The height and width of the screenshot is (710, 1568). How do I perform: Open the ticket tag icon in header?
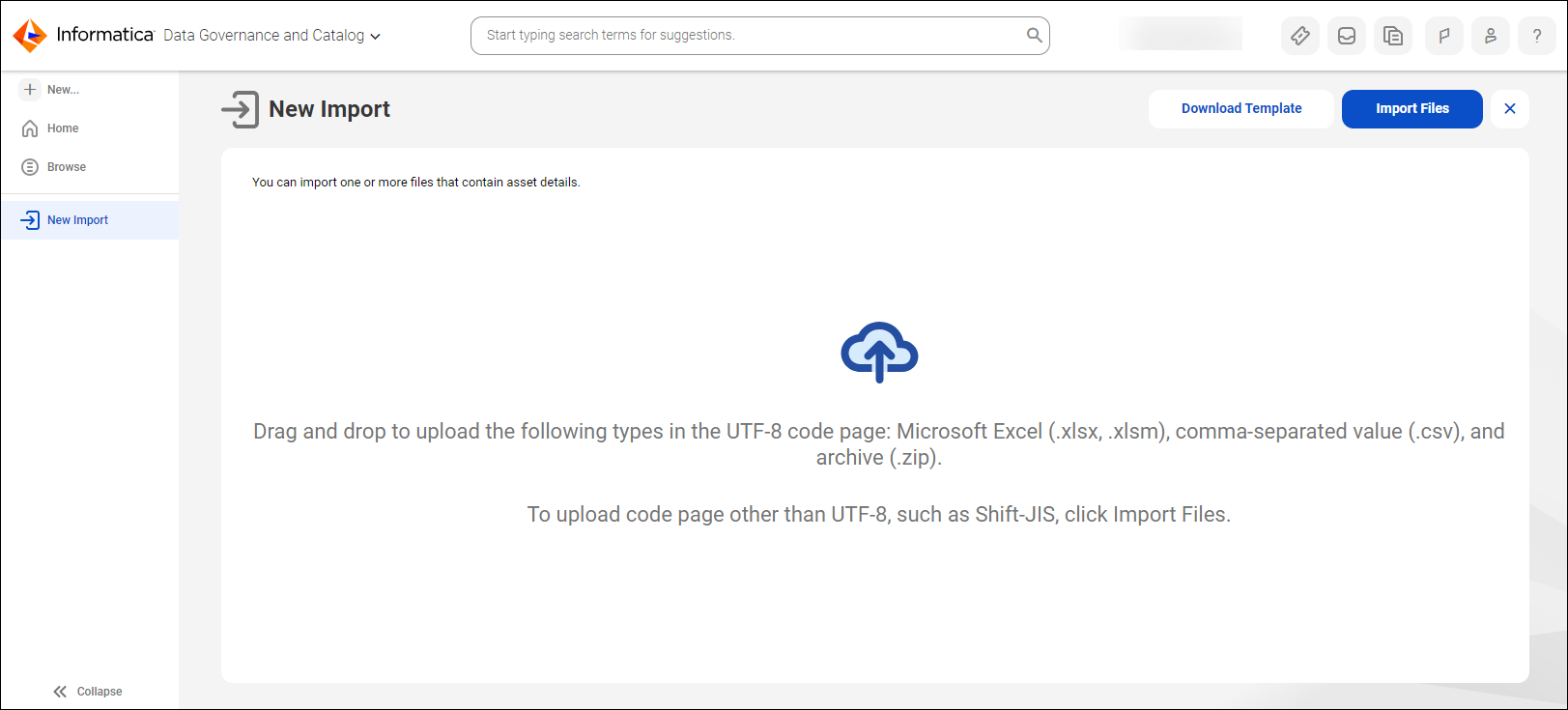pyautogui.click(x=1300, y=36)
